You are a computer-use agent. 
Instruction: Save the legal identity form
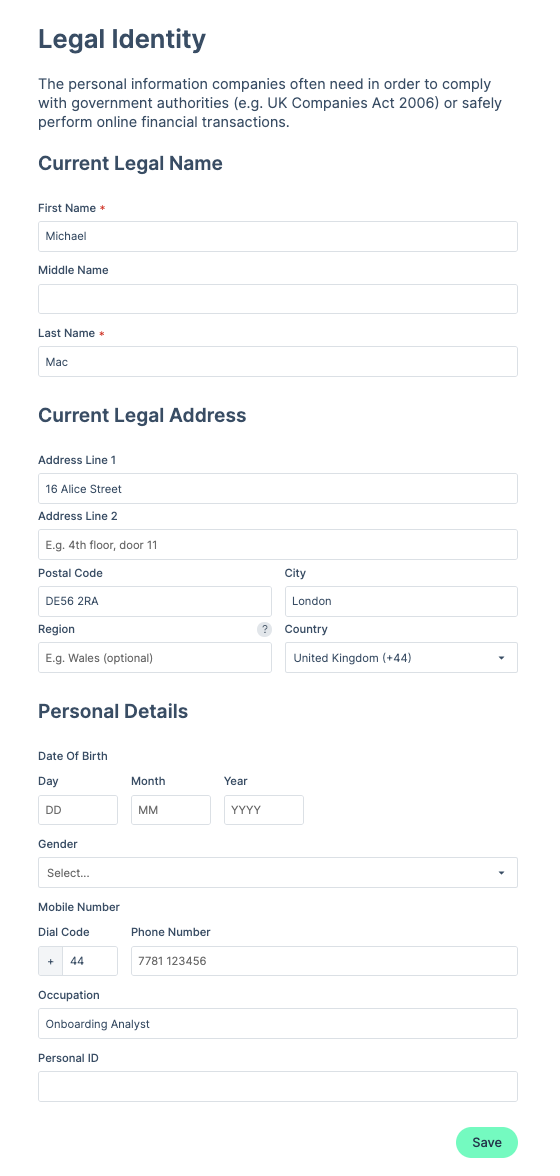487,1142
